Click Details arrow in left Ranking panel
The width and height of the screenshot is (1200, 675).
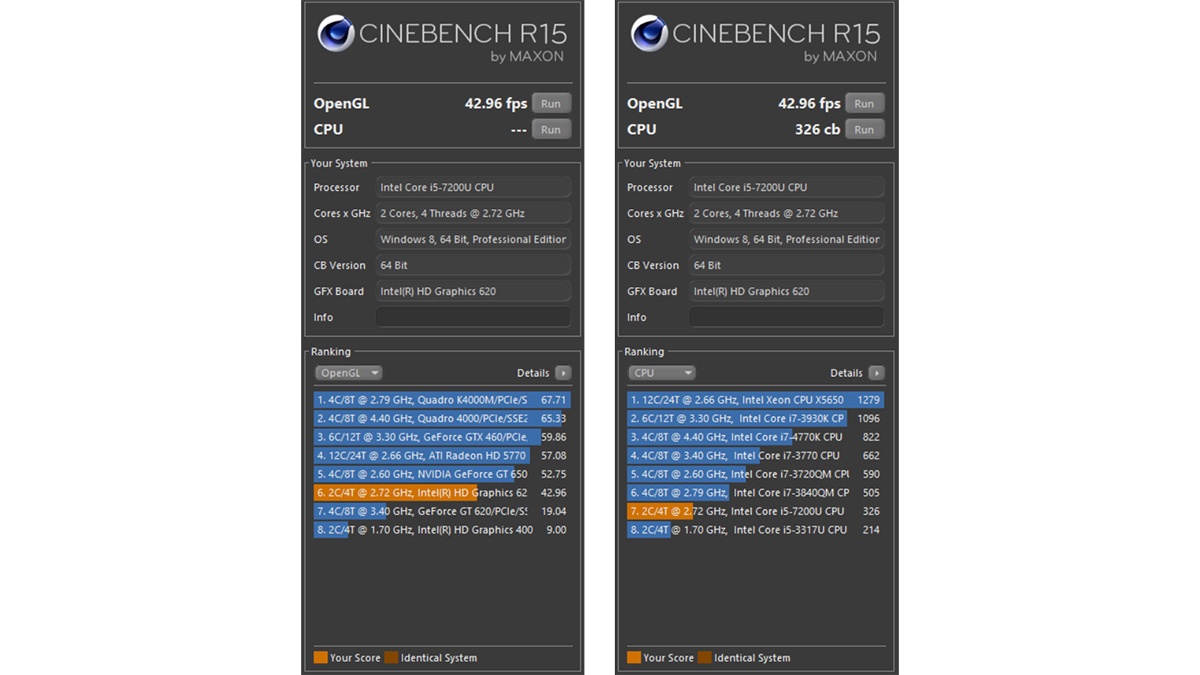(x=563, y=373)
